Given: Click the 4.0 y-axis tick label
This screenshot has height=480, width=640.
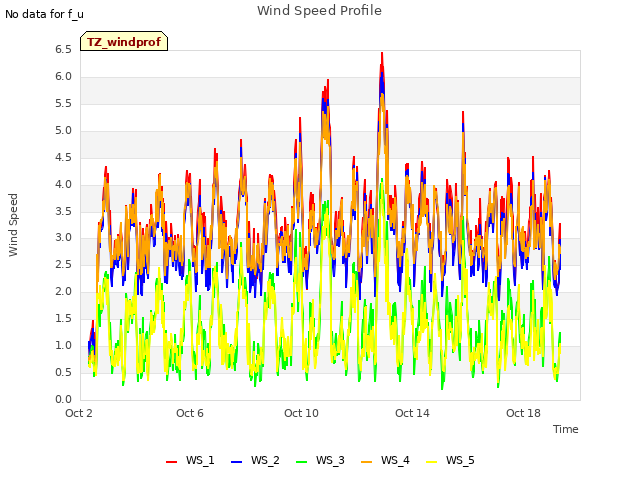Looking at the screenshot, I should coord(64,184).
